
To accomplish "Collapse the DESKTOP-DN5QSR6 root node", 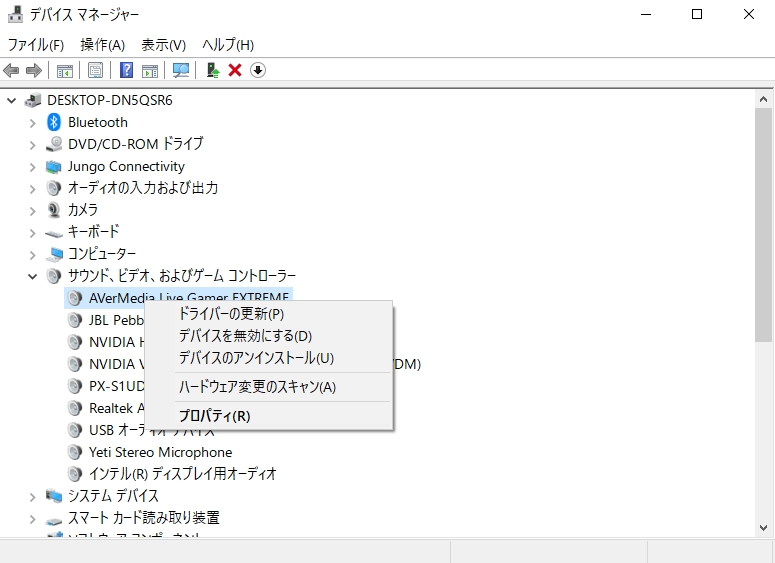I will [11, 101].
